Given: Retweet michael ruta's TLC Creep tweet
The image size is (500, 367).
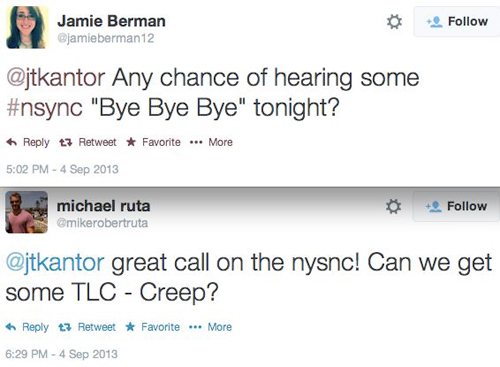Looking at the screenshot, I should coord(87,327).
